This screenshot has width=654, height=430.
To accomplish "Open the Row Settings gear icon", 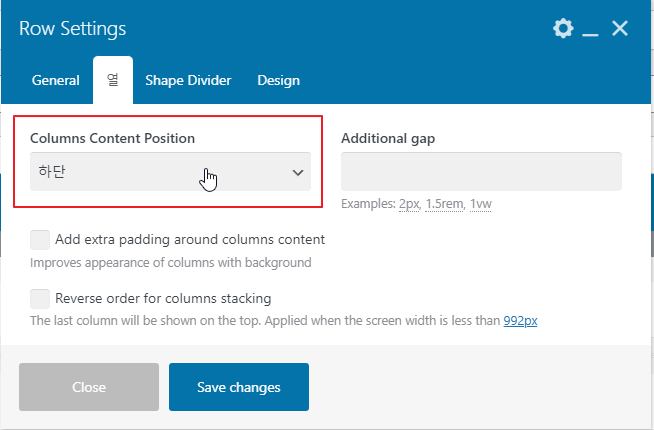I will click(563, 28).
